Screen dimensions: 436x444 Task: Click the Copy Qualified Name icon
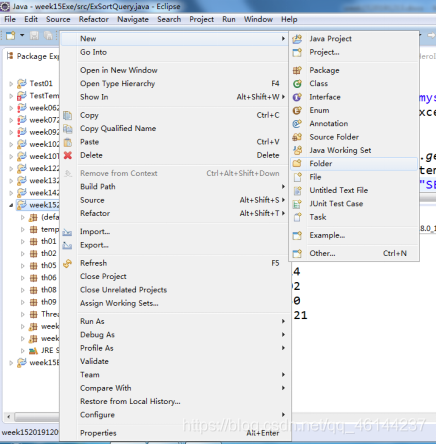tap(68, 129)
